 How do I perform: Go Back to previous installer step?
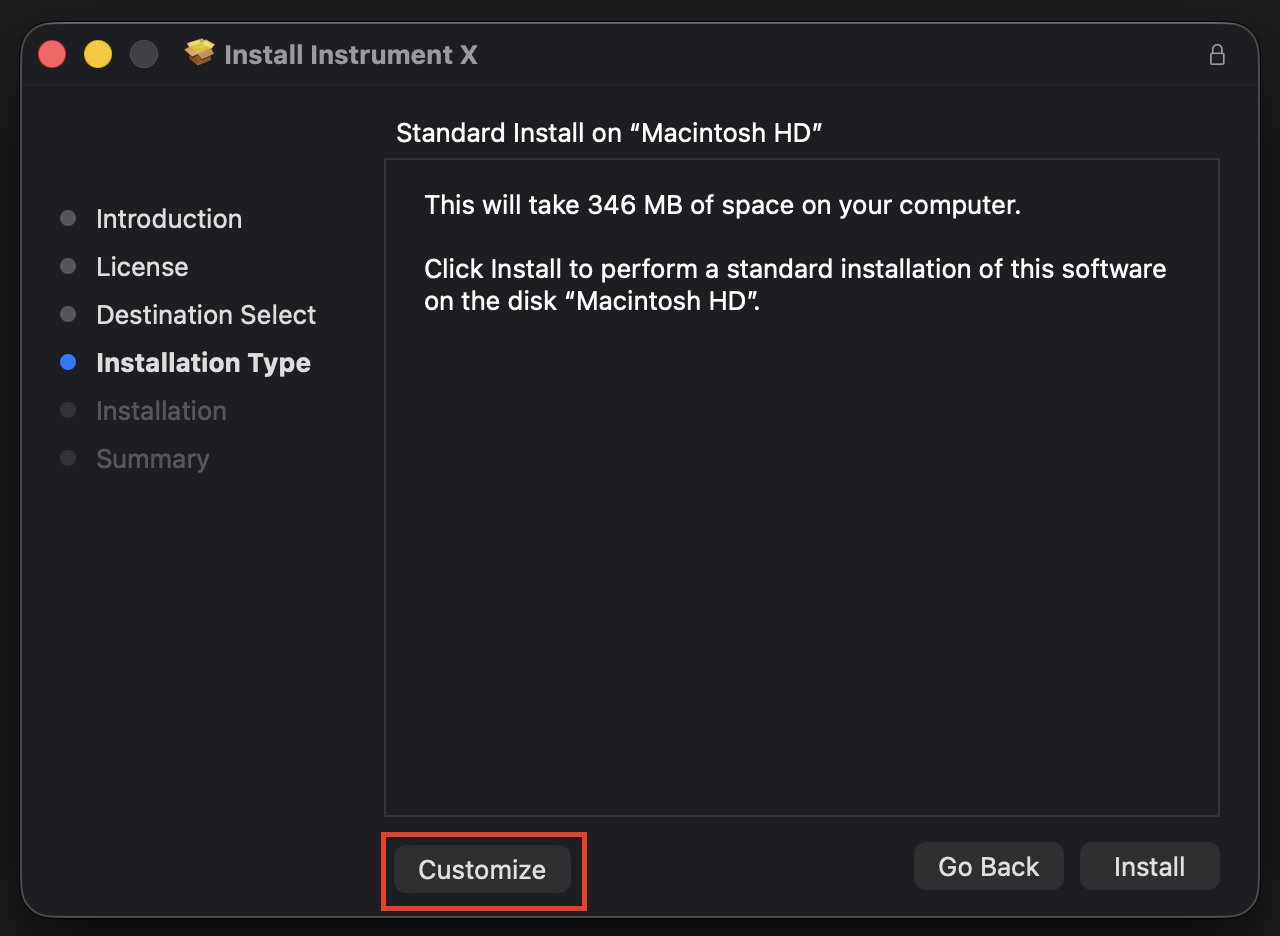[989, 866]
